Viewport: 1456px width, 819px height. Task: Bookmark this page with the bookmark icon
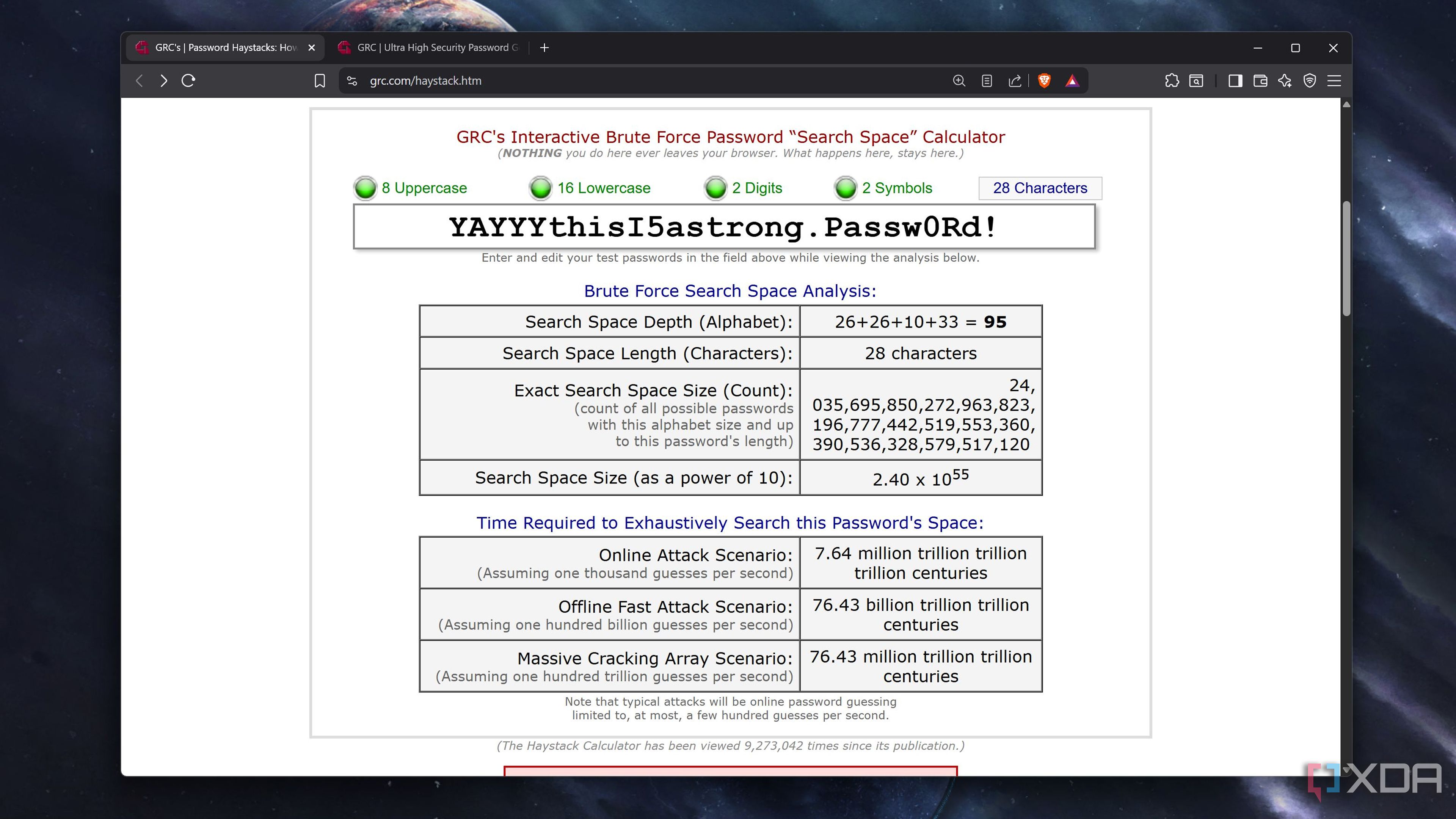pos(319,81)
